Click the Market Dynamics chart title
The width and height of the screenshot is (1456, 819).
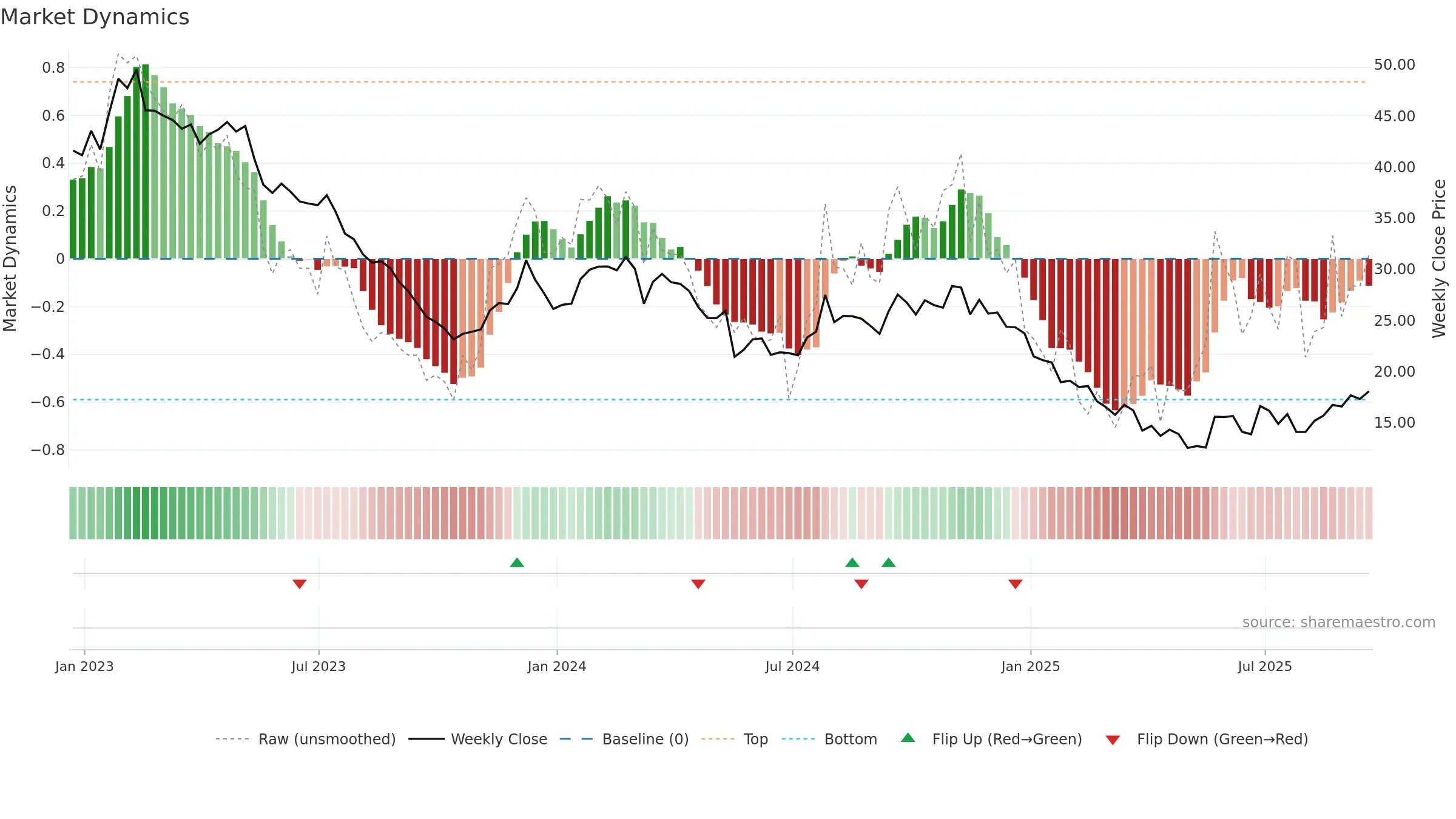tap(95, 17)
